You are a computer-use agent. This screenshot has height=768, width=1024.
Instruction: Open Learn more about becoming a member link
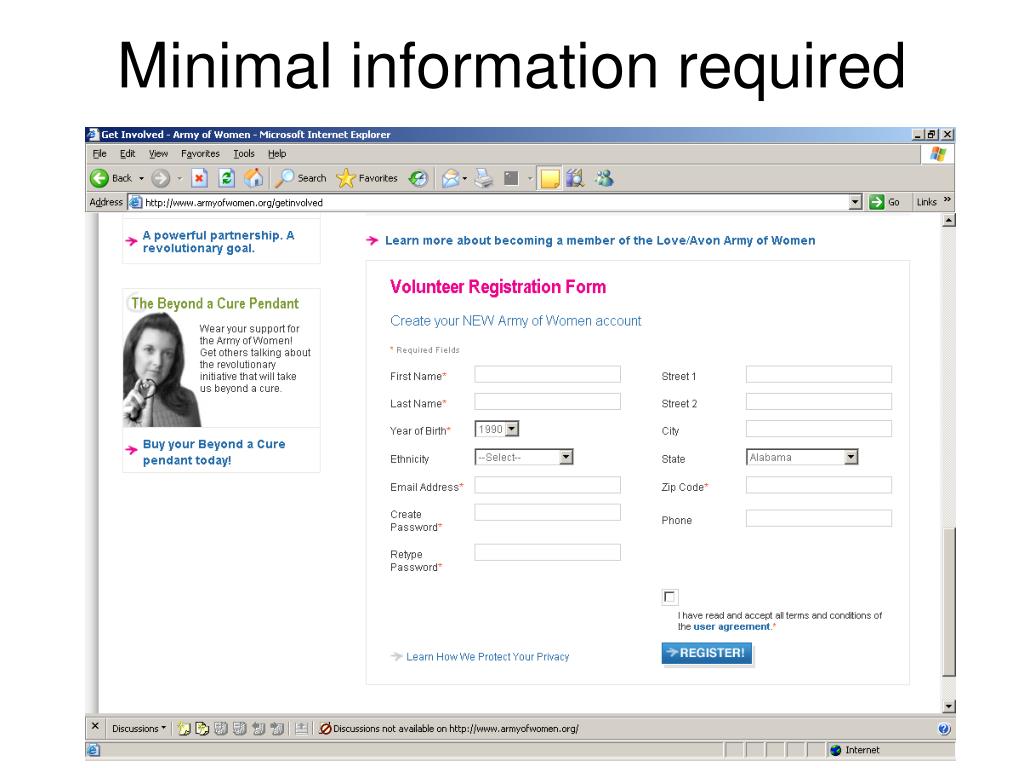[600, 240]
